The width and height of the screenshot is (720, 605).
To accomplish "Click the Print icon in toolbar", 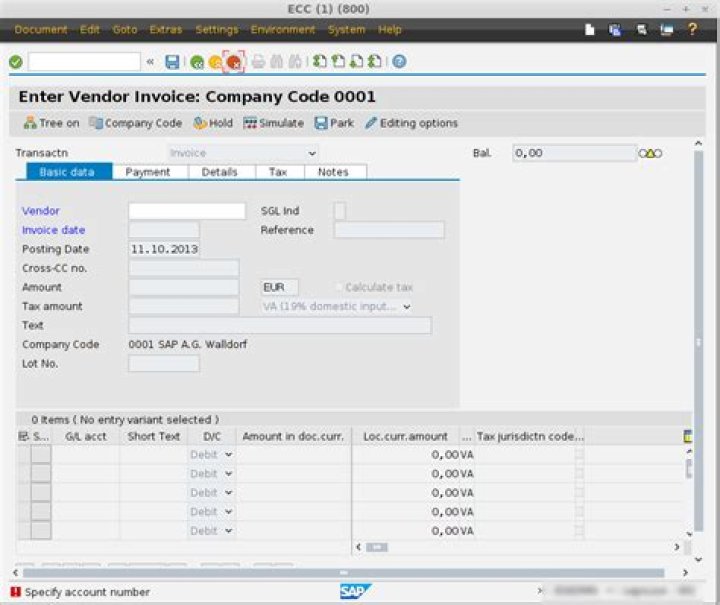I will (258, 62).
